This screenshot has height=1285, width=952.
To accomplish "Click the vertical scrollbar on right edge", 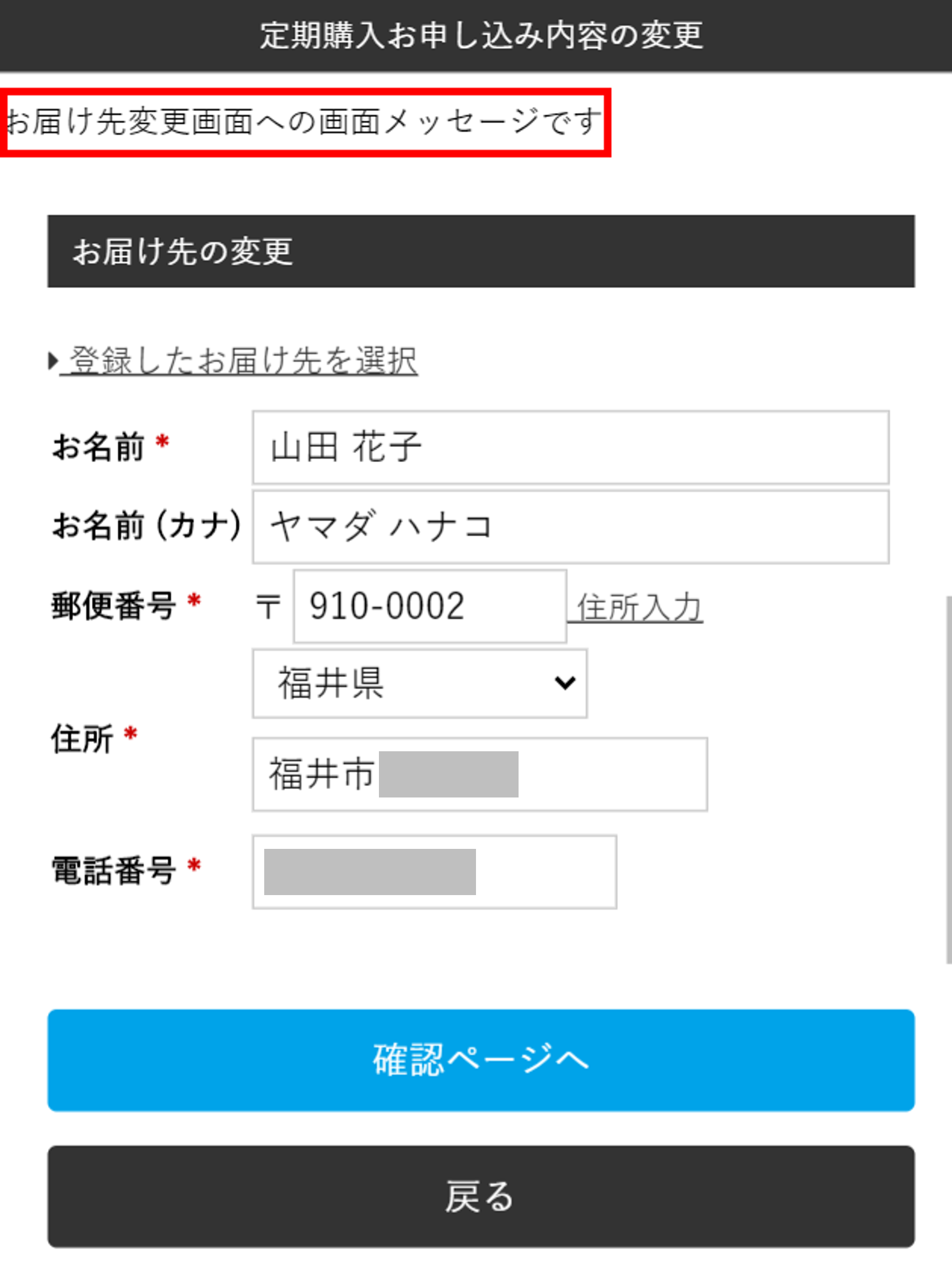I will [x=948, y=778].
